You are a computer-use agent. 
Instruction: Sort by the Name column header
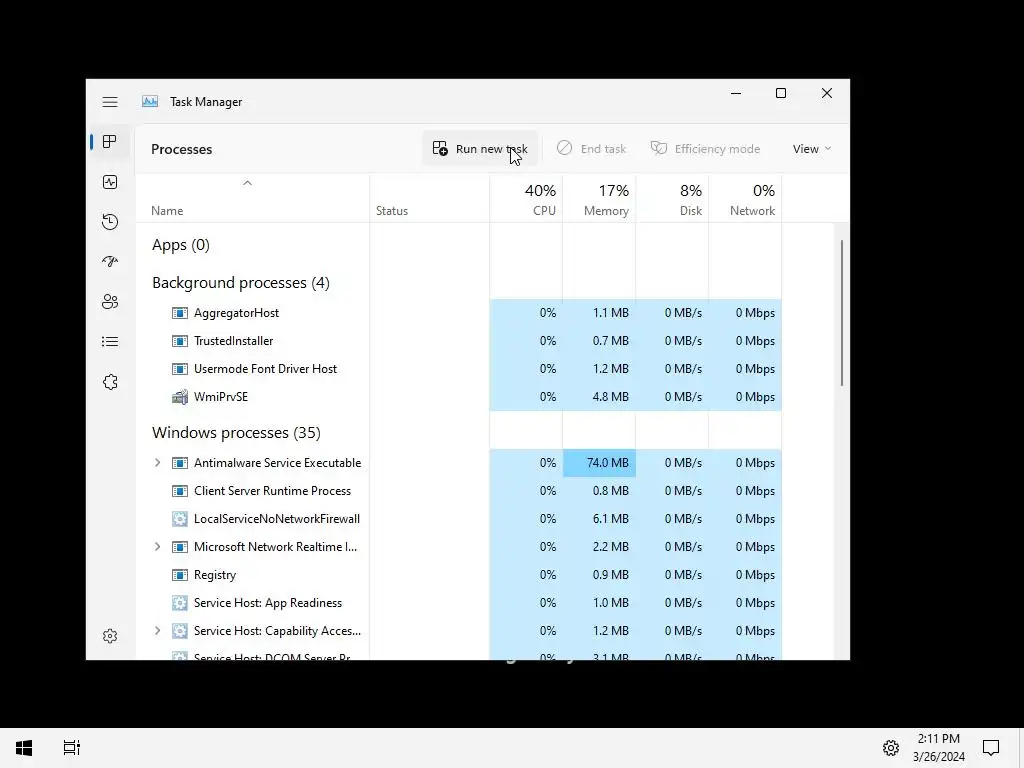(x=252, y=199)
